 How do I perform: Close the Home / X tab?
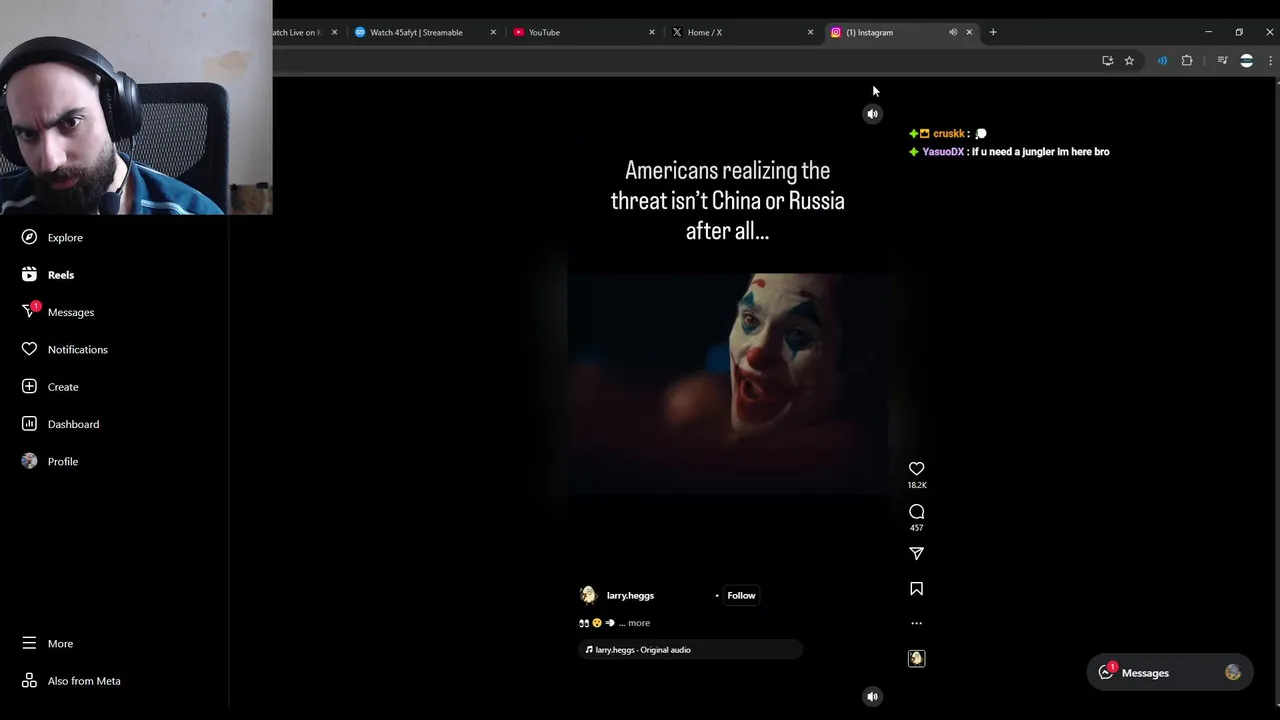coord(810,32)
